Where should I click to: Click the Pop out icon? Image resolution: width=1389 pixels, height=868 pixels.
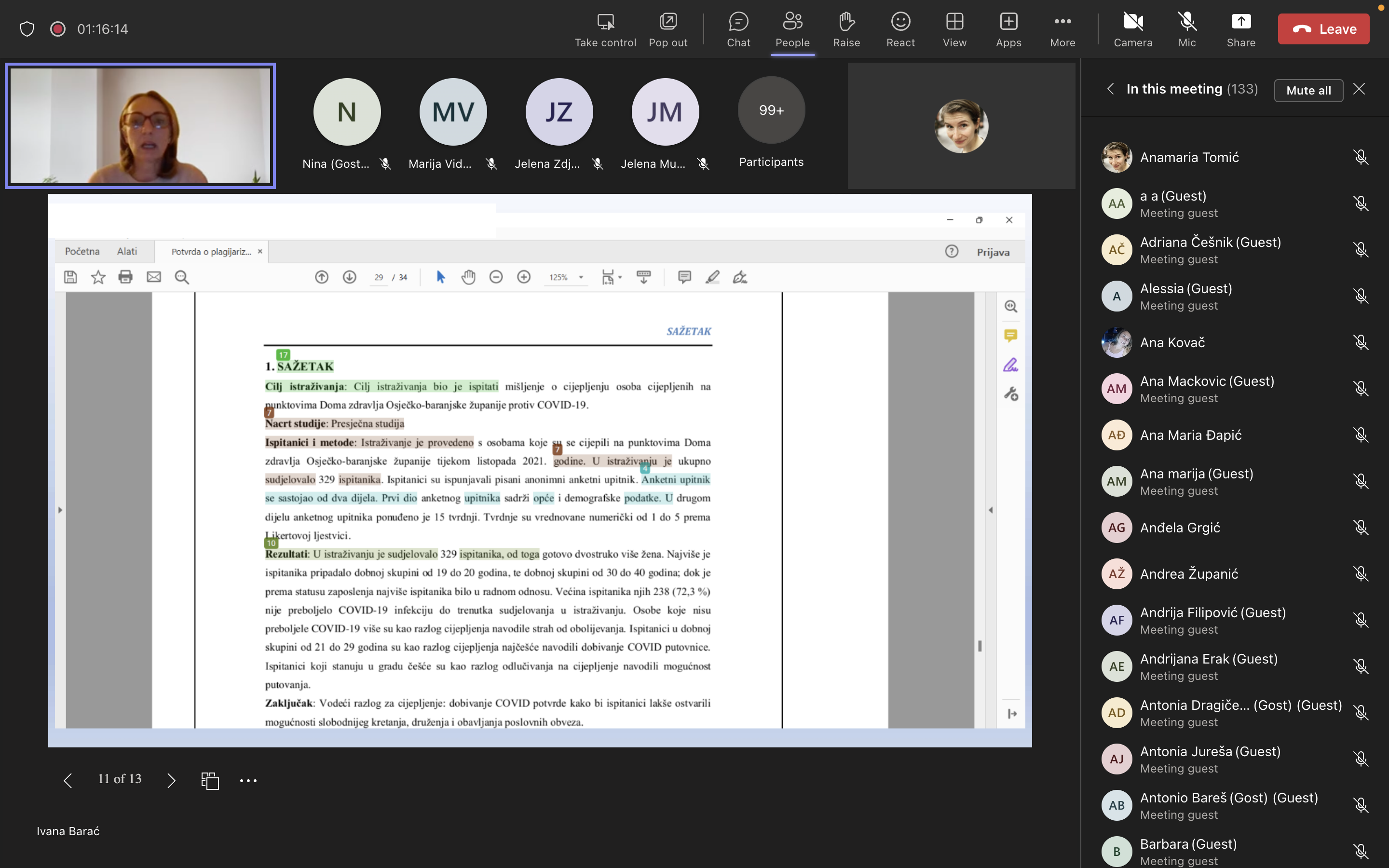click(x=667, y=29)
